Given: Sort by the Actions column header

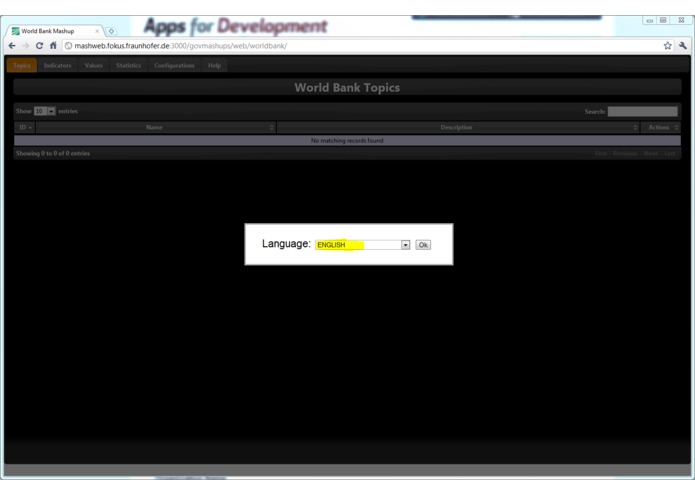Looking at the screenshot, I should (x=661, y=127).
